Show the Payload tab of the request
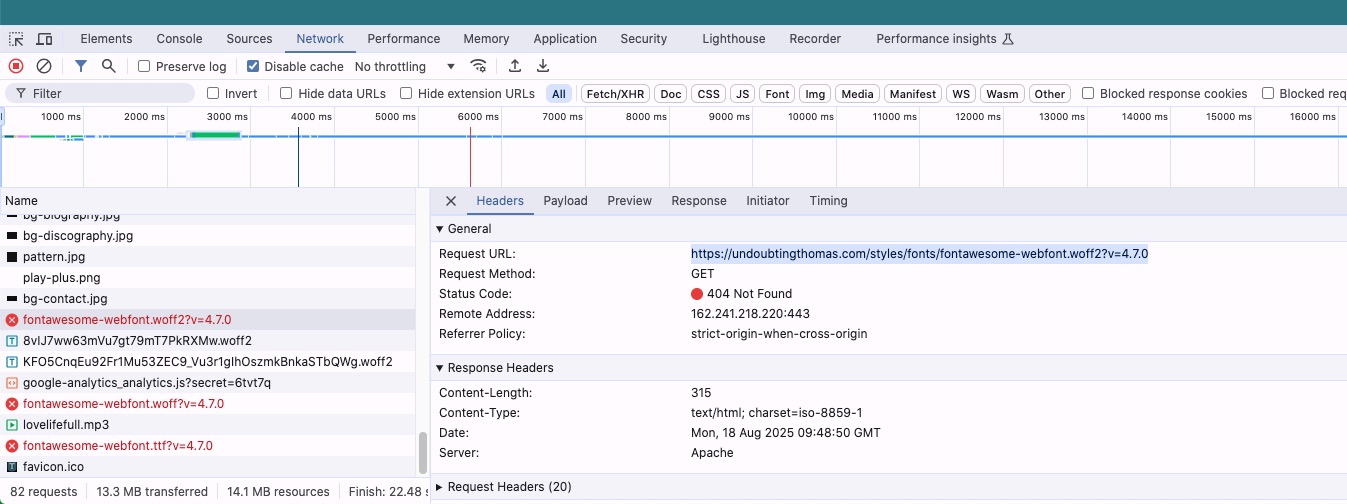 coord(565,201)
